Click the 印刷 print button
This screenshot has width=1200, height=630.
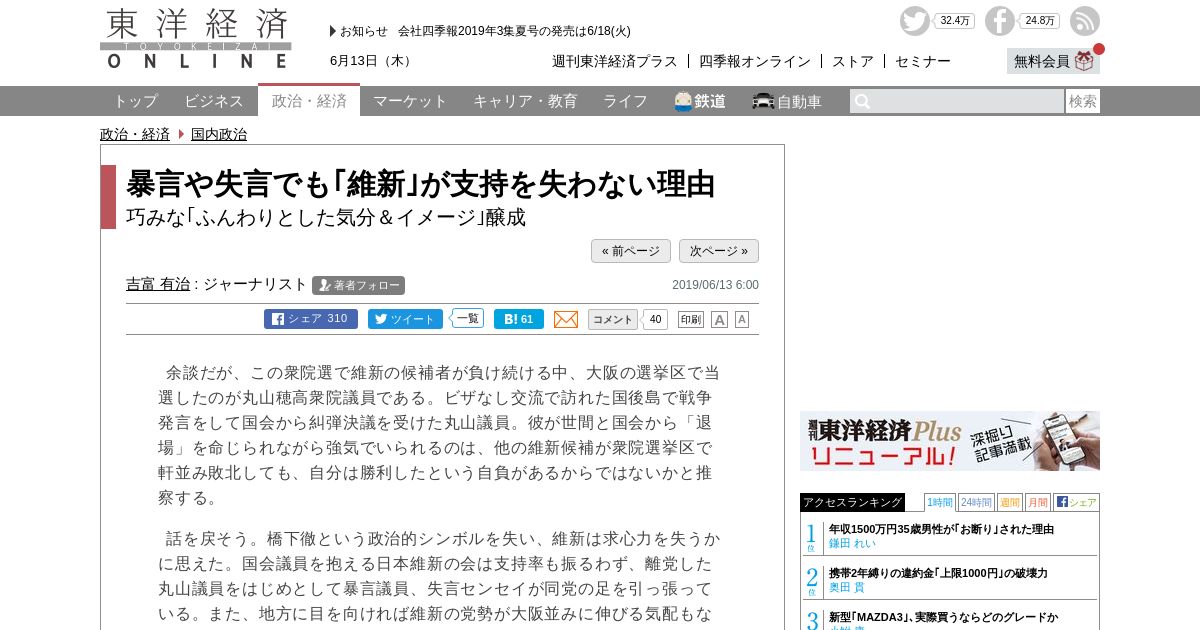click(x=691, y=320)
